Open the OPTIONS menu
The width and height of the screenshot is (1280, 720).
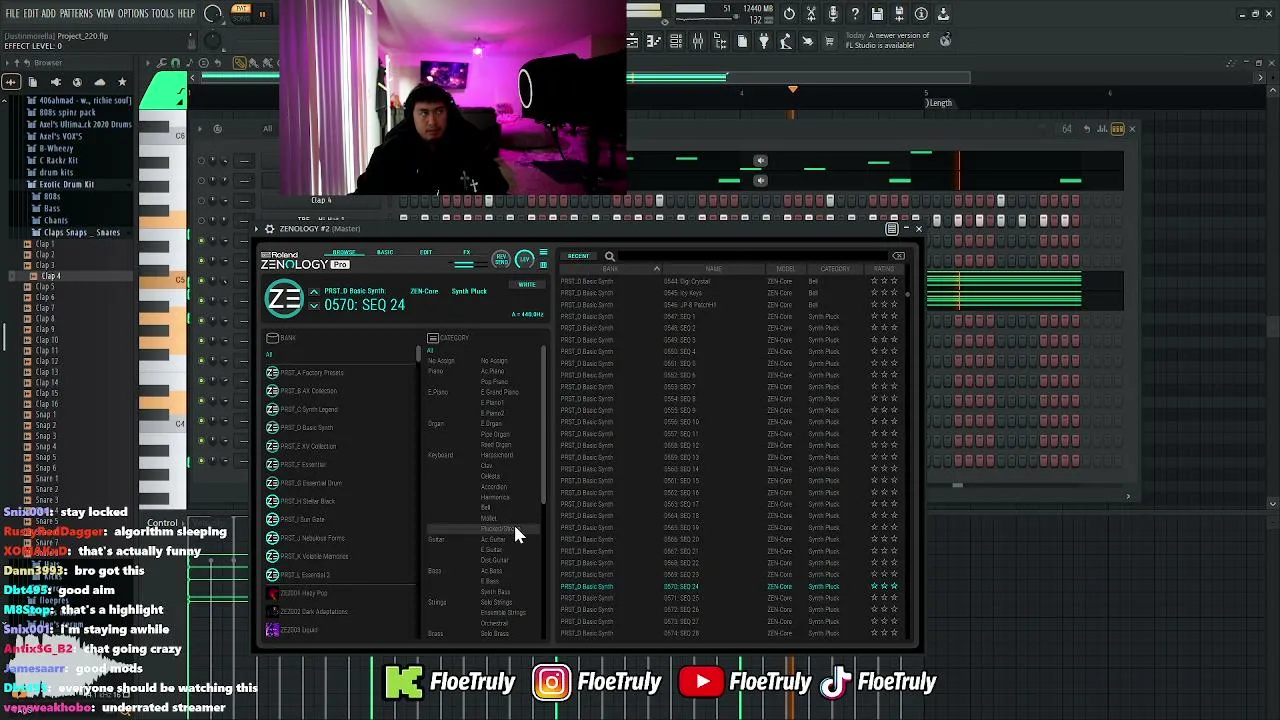tap(133, 13)
